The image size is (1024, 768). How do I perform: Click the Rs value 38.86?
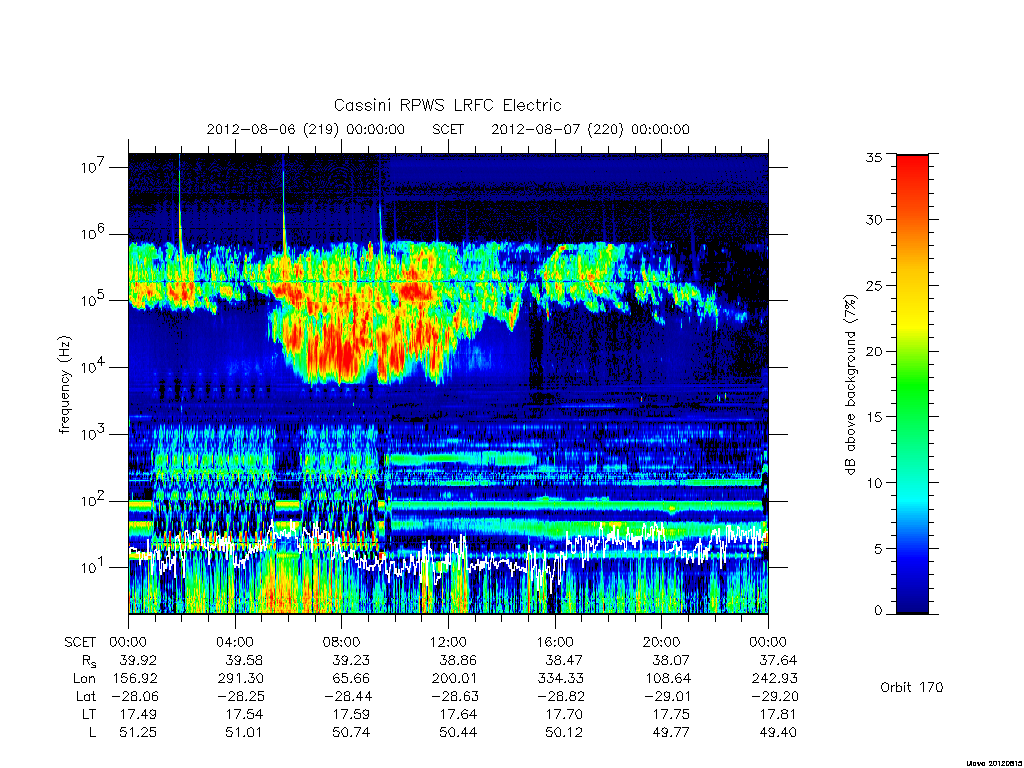pyautogui.click(x=458, y=660)
